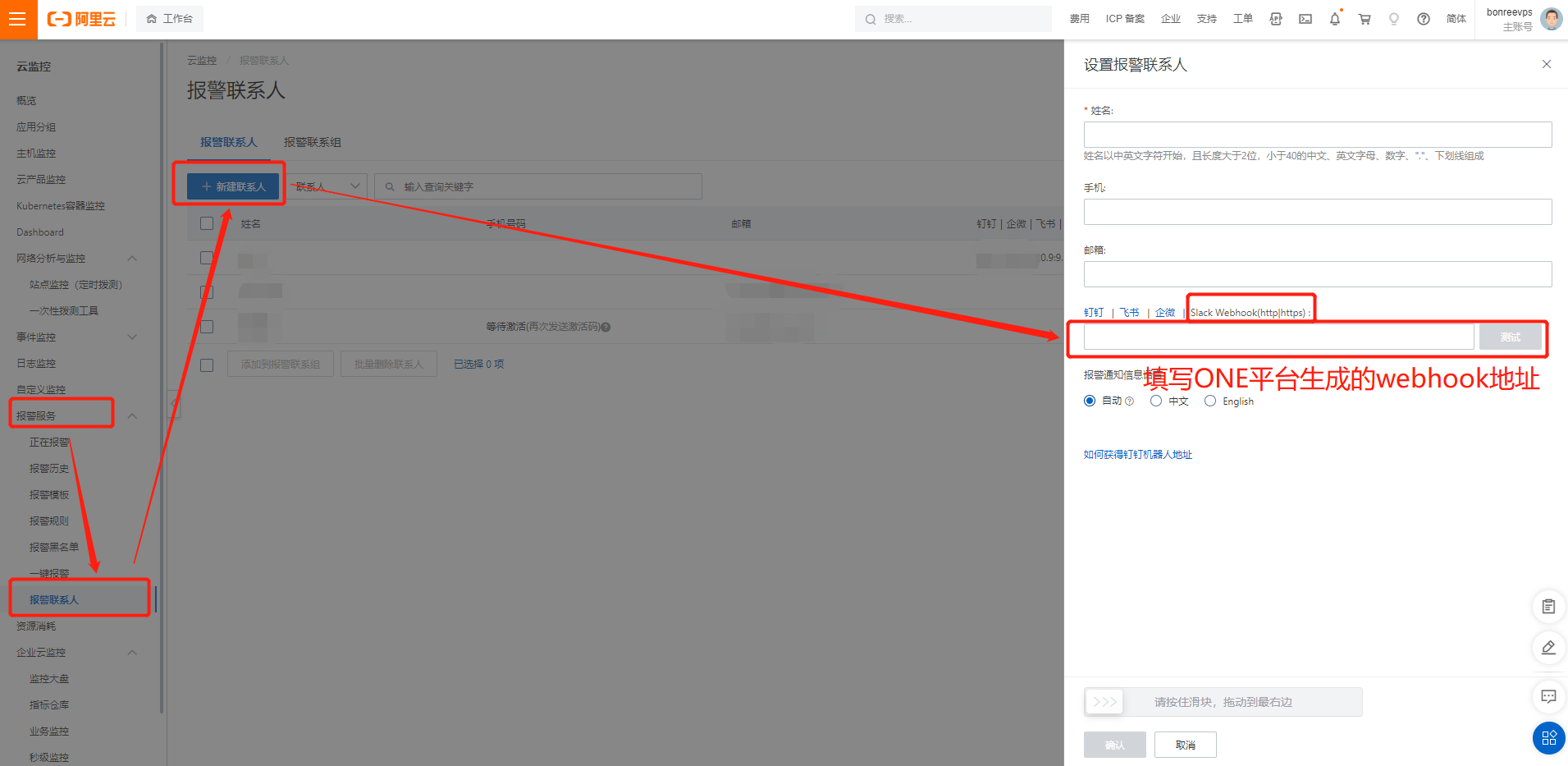1568x766 pixels.
Task: Select the 自动 language radio button
Action: pos(1090,401)
